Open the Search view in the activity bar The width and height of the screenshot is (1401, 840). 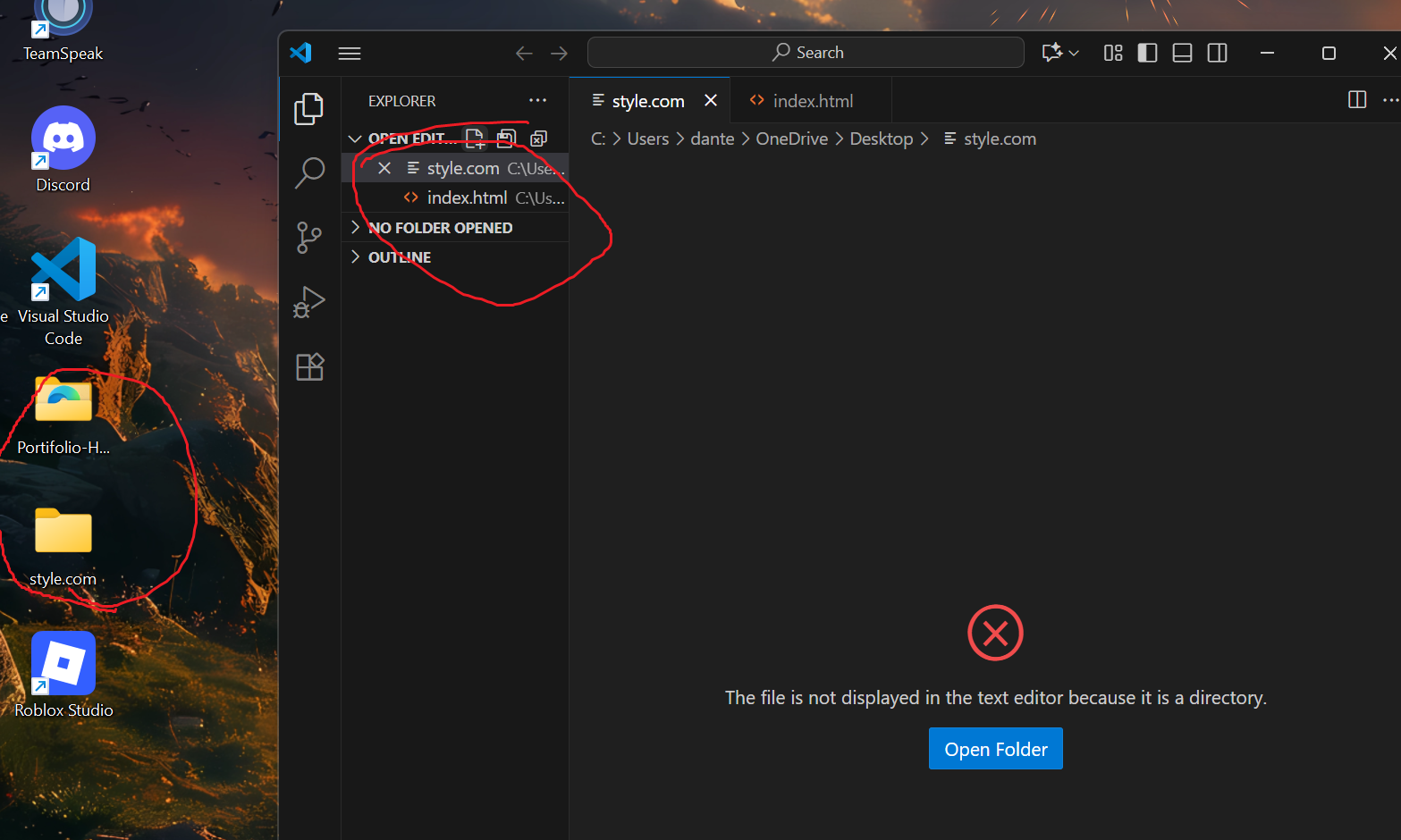pos(309,172)
